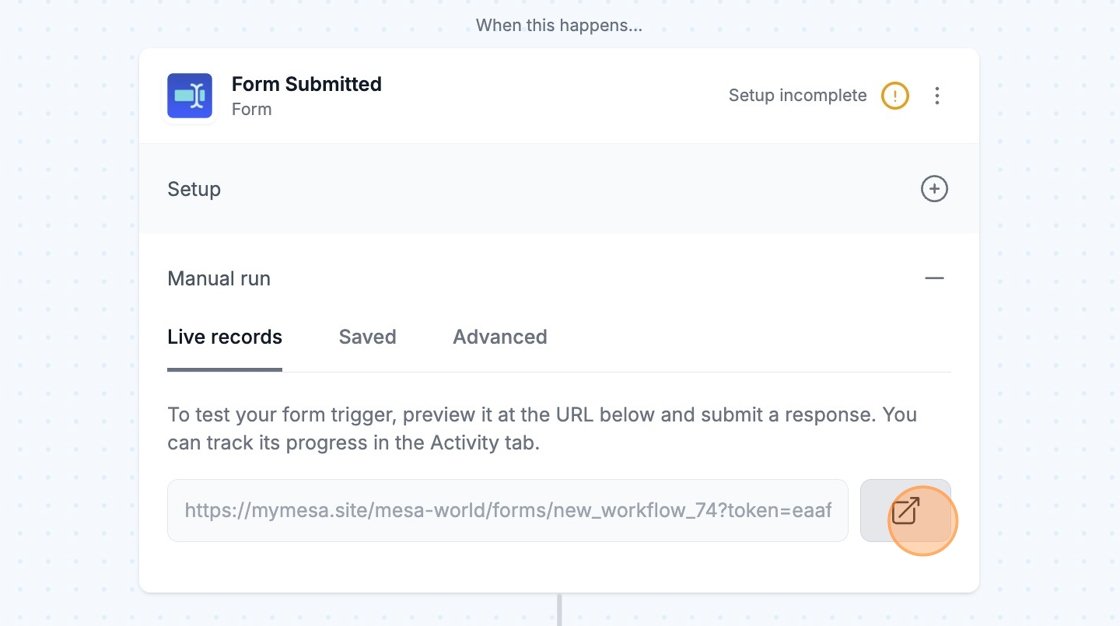This screenshot has height=626, width=1120.
Task: Click the Form Submitted trigger title
Action: pos(306,84)
